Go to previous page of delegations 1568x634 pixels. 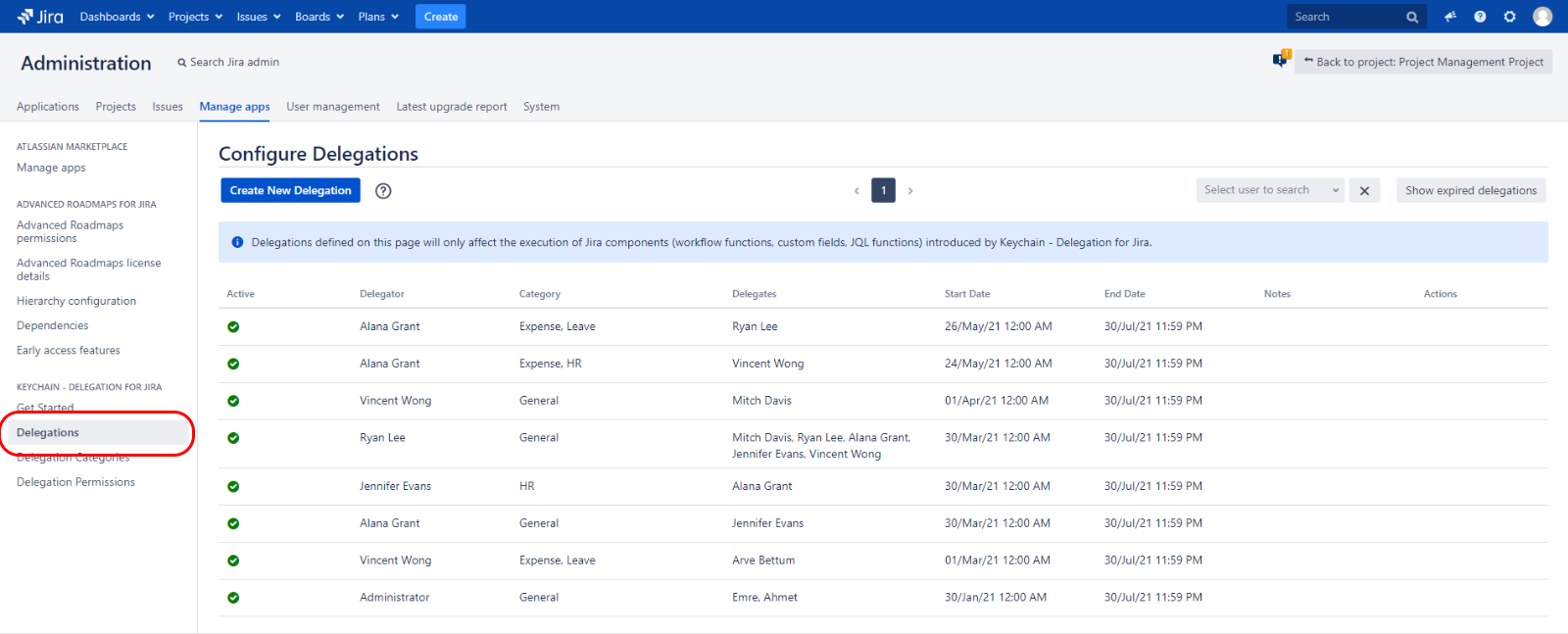pyautogui.click(x=857, y=191)
